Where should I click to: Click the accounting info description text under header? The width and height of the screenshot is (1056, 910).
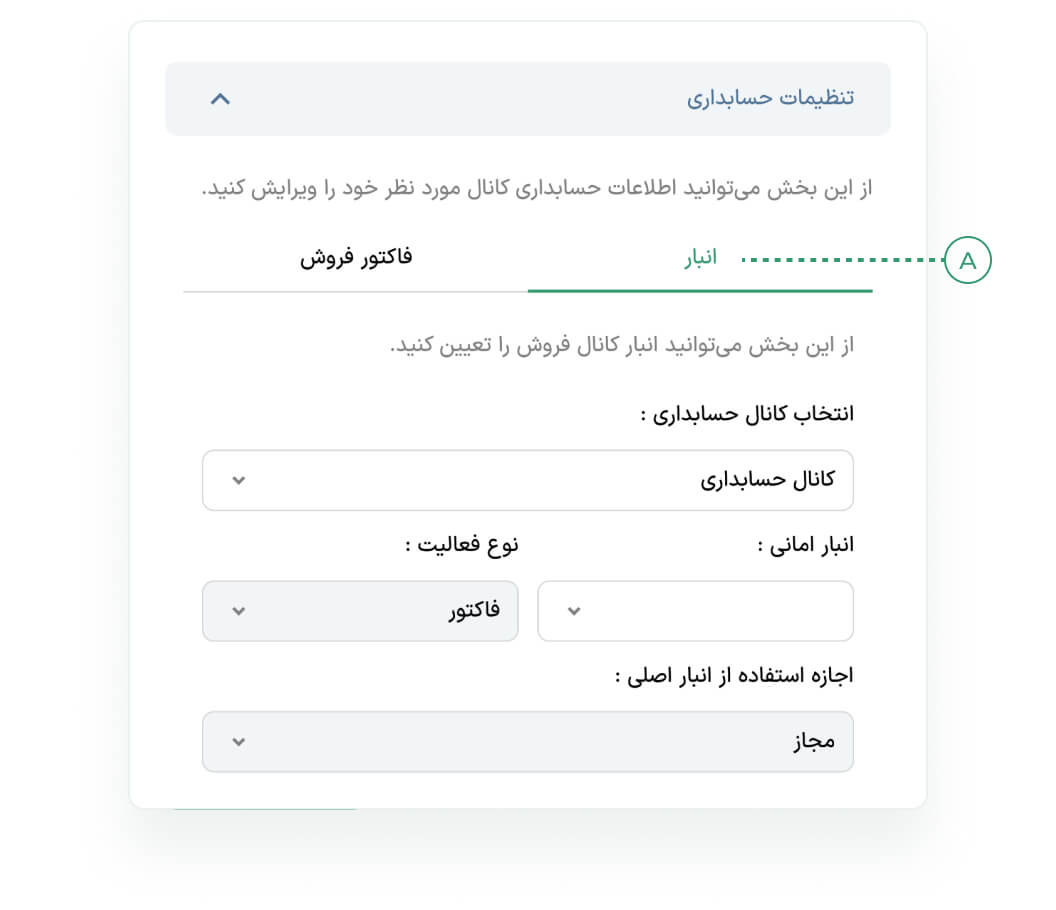click(x=537, y=188)
